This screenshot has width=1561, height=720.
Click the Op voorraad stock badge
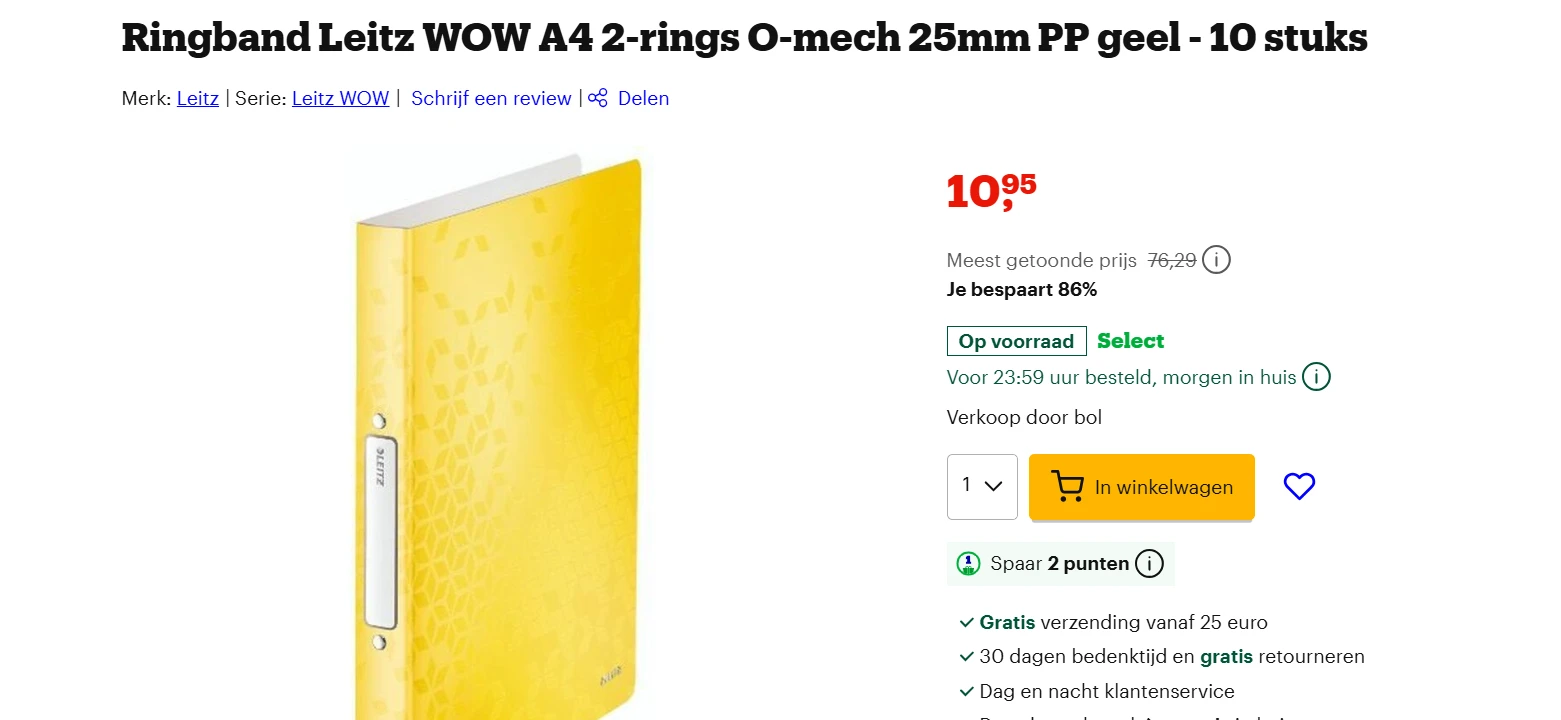pos(1015,341)
